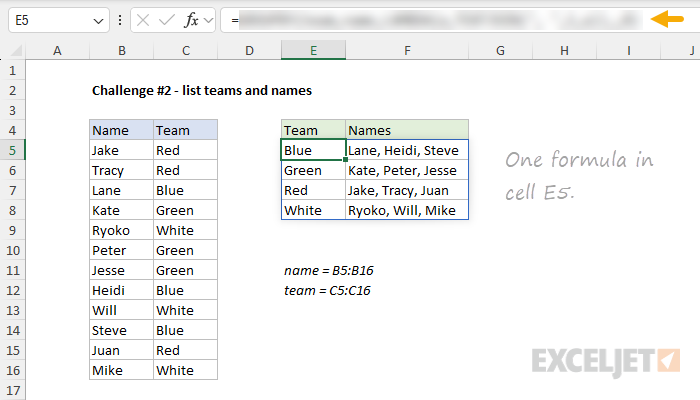Click the 'team = C5:C16' note

(x=327, y=291)
